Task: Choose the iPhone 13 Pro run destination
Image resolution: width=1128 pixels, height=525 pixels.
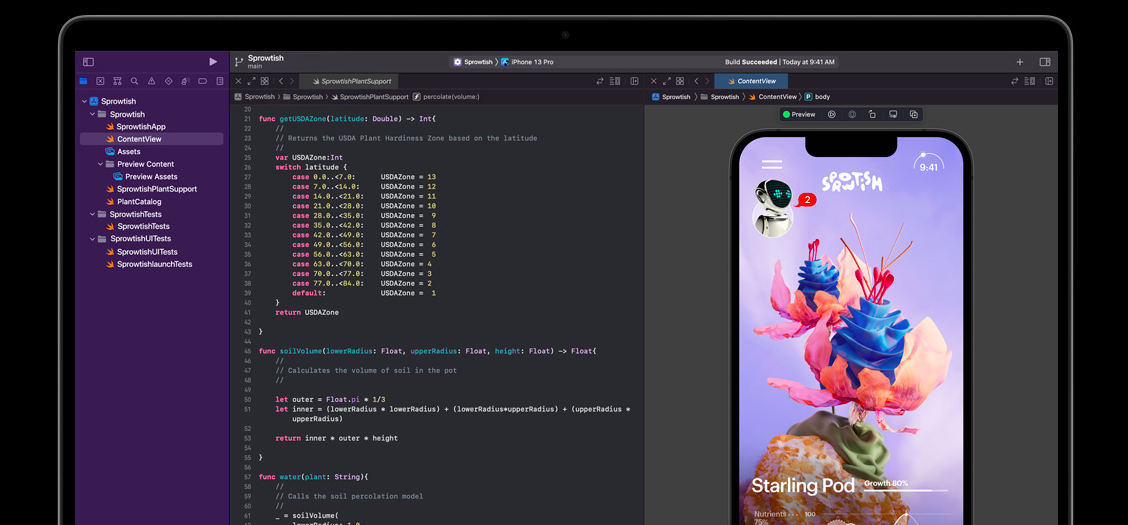Action: pyautogui.click(x=531, y=62)
